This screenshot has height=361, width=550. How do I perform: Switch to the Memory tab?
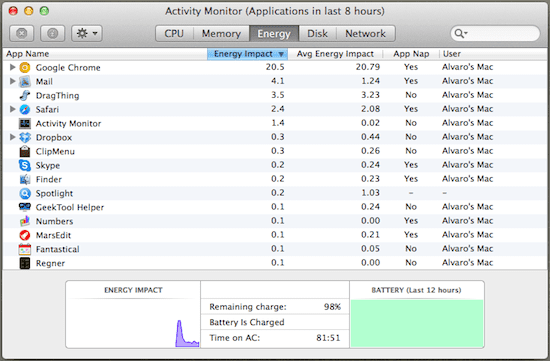(x=221, y=34)
